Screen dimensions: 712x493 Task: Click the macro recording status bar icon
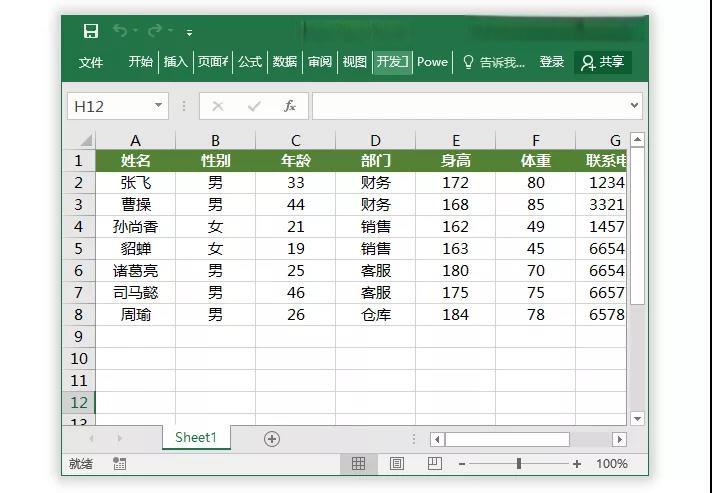pyautogui.click(x=120, y=464)
